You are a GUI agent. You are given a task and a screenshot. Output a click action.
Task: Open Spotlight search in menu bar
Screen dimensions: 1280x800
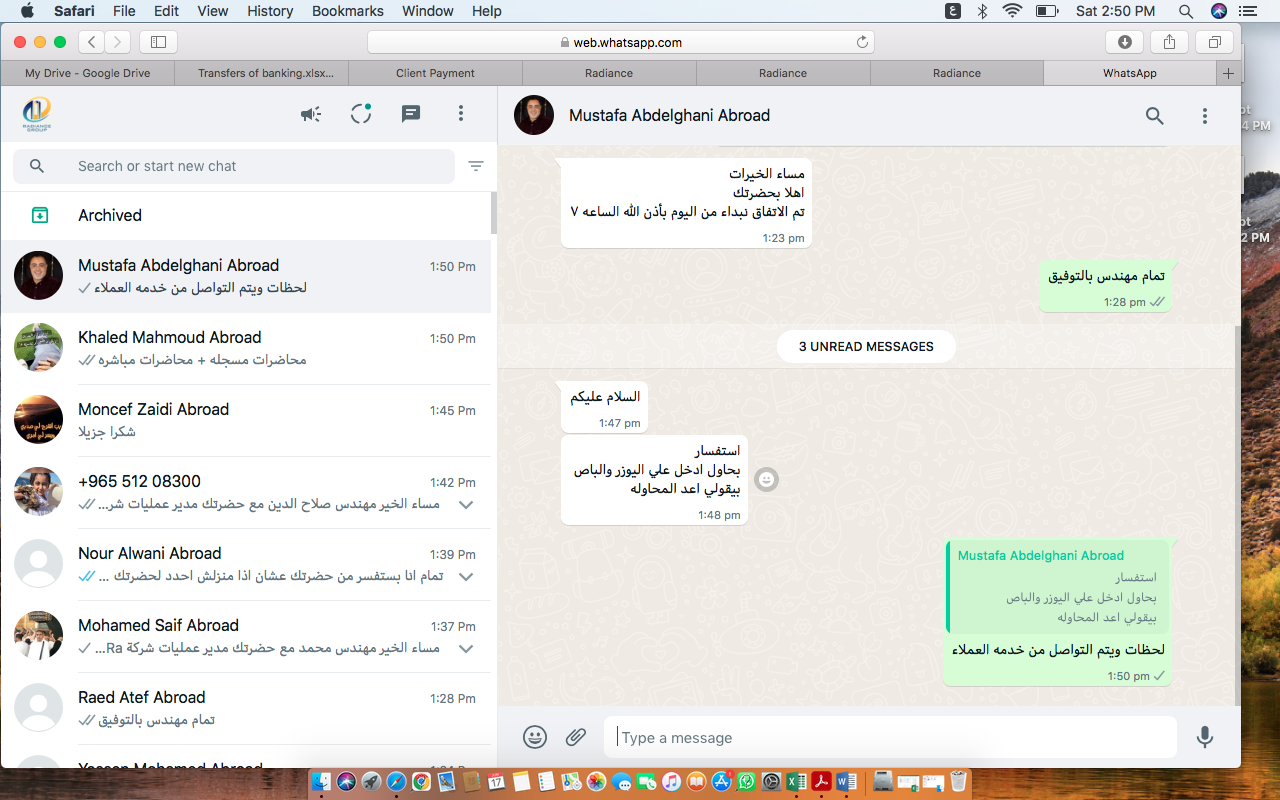[x=1186, y=11]
